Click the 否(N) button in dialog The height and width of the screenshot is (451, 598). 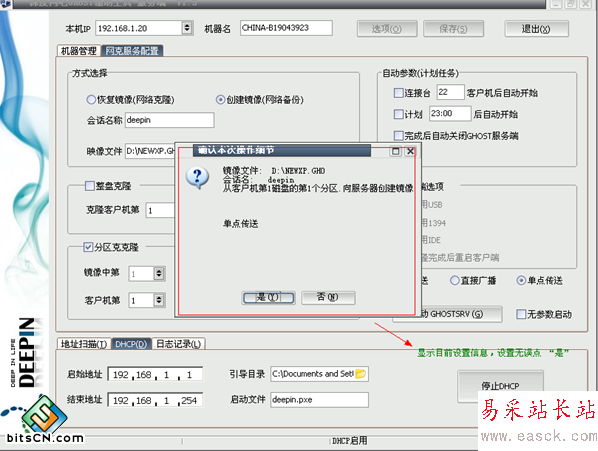point(328,297)
